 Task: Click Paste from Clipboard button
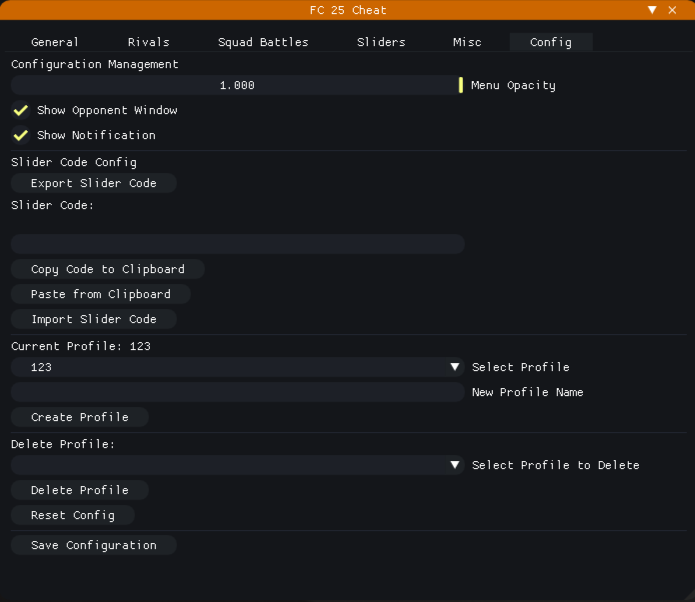101,294
